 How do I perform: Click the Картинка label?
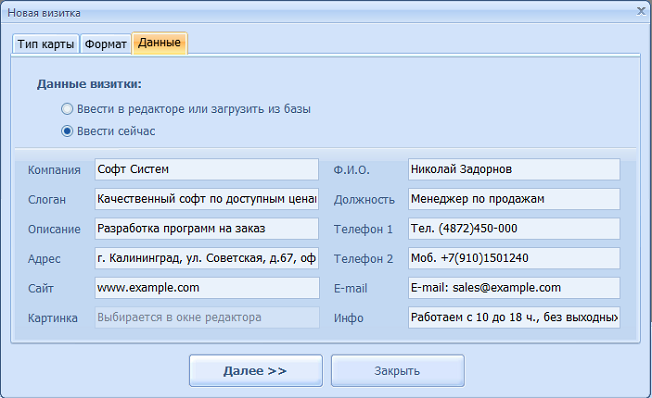tap(52, 318)
